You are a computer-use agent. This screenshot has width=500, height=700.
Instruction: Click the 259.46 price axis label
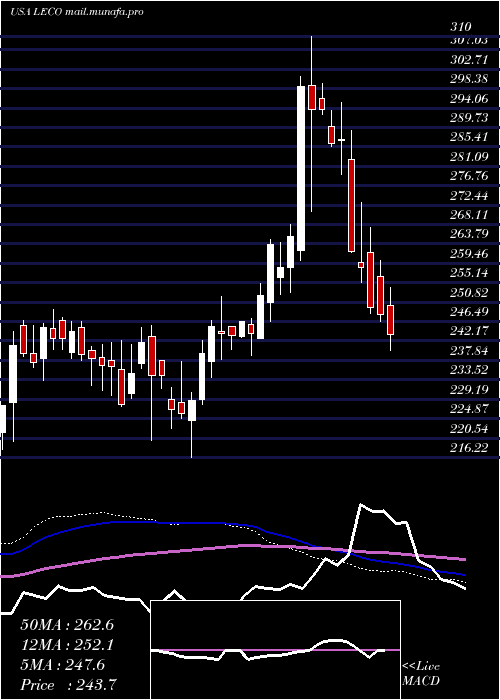point(469,253)
